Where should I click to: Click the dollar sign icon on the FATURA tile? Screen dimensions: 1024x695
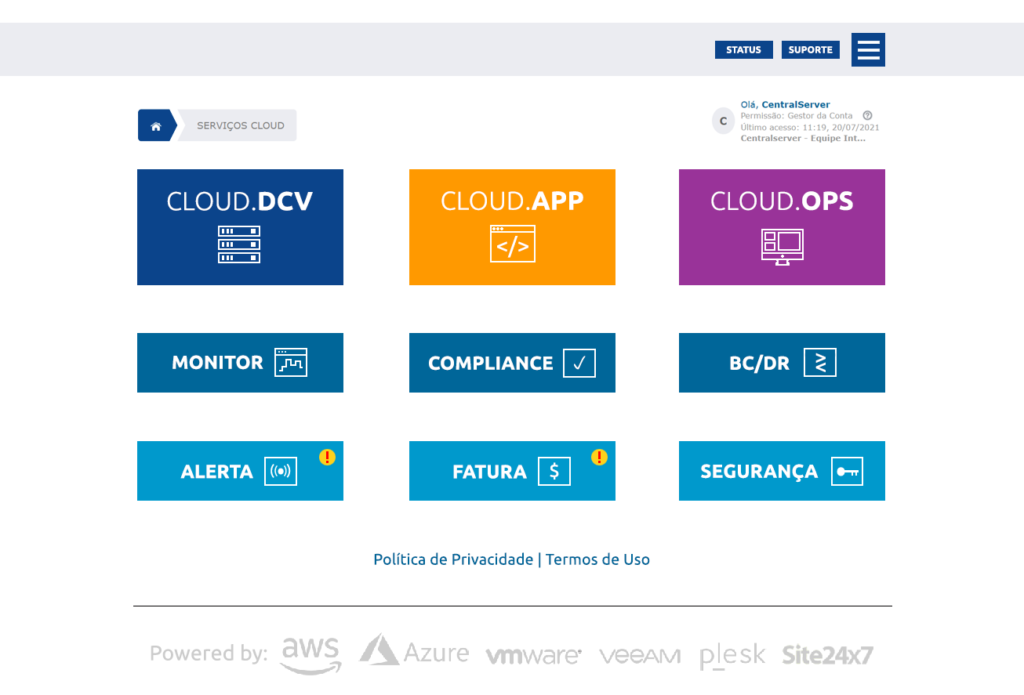coord(553,470)
